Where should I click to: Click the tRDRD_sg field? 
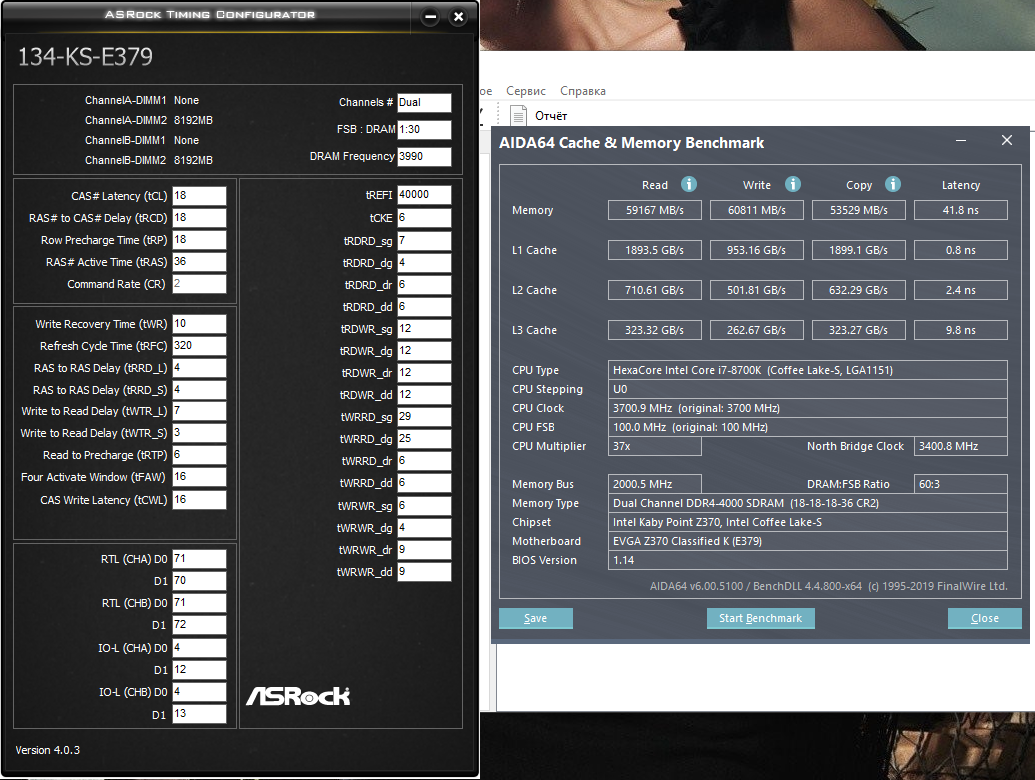pyautogui.click(x=424, y=241)
